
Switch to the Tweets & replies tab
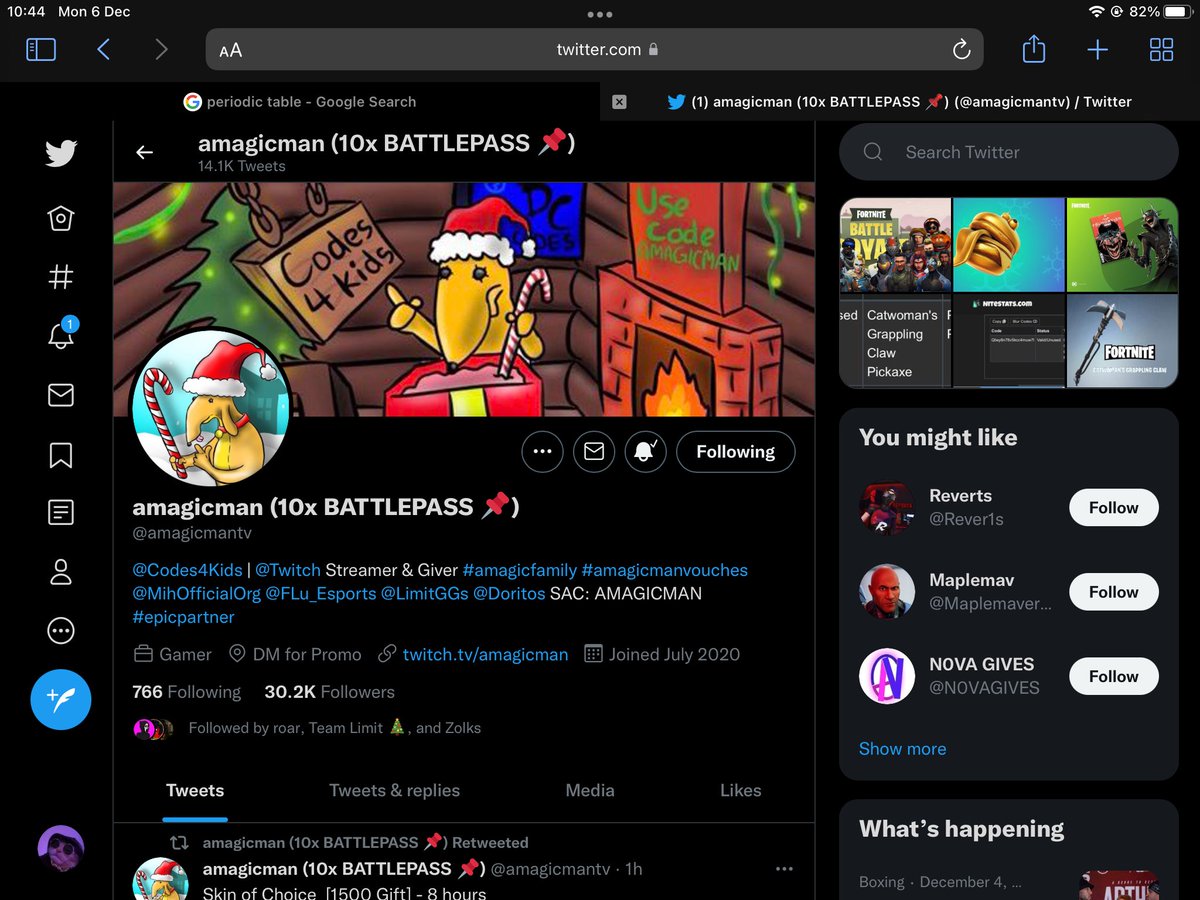click(394, 790)
